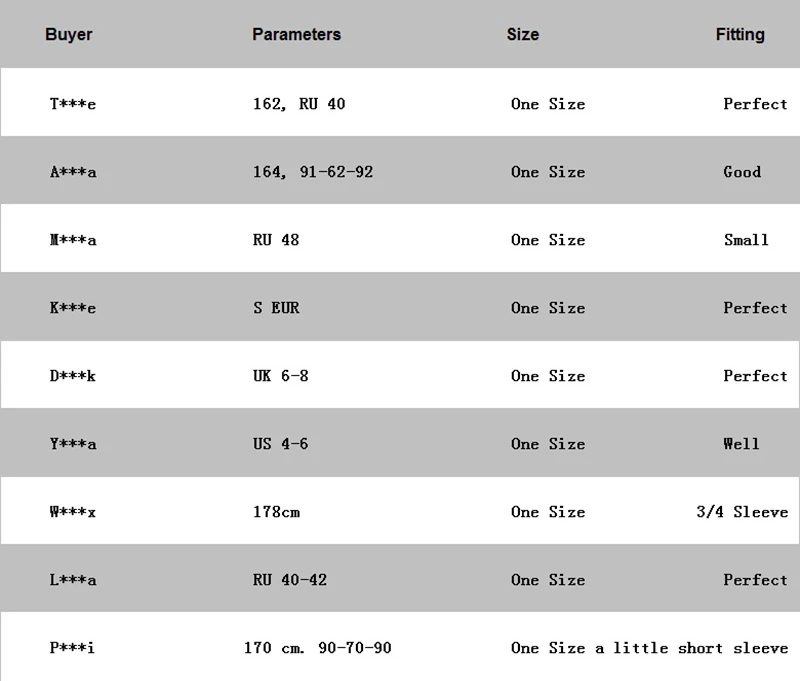Select buyer P***i in last row
Screen dimensions: 800x681
(72, 648)
